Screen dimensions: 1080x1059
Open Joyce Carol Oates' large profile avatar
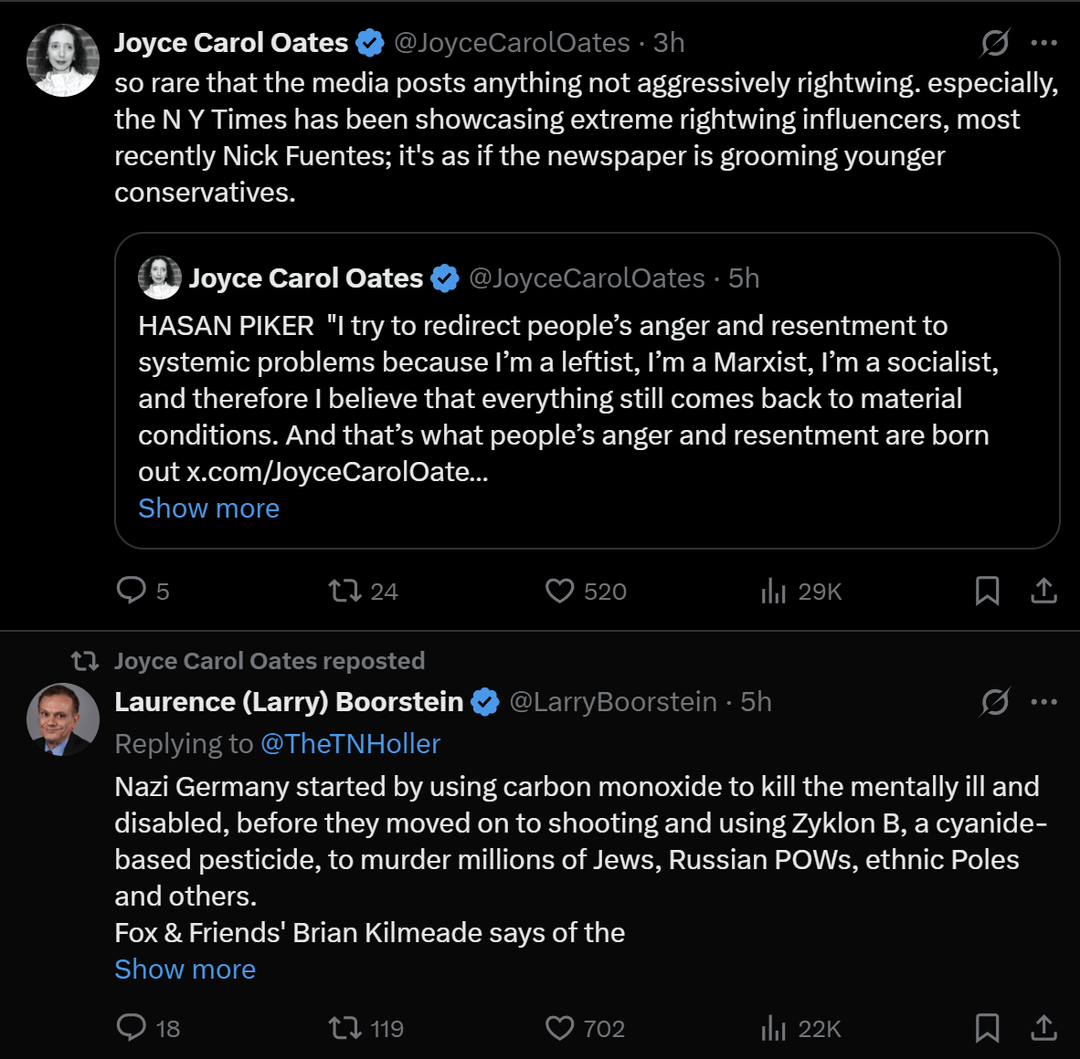point(63,60)
